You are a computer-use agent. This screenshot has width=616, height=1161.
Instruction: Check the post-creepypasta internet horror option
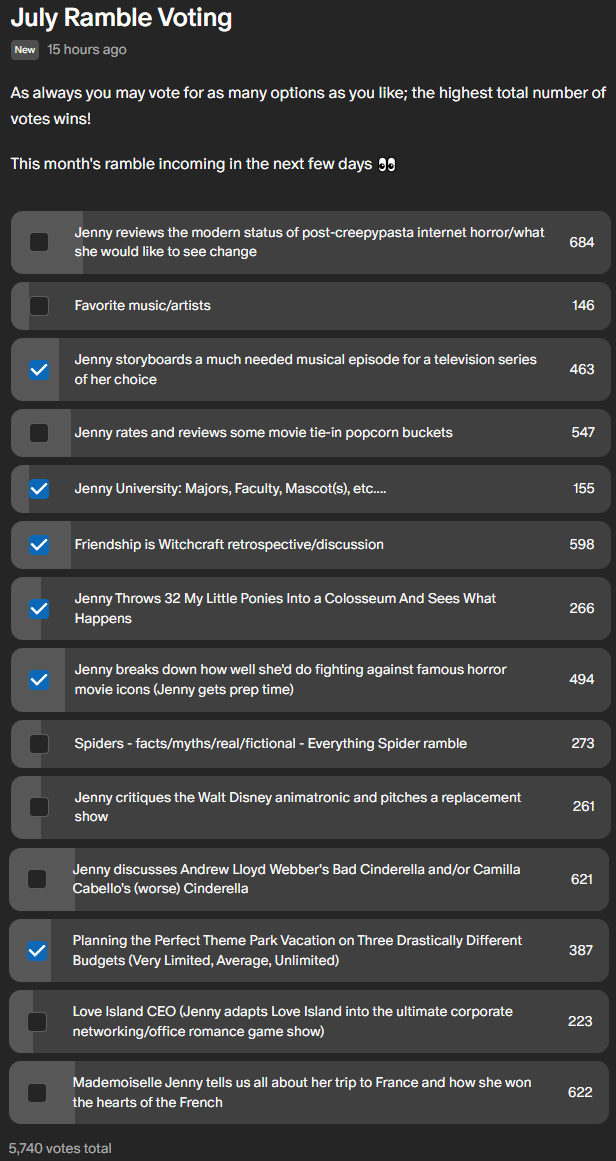38,242
